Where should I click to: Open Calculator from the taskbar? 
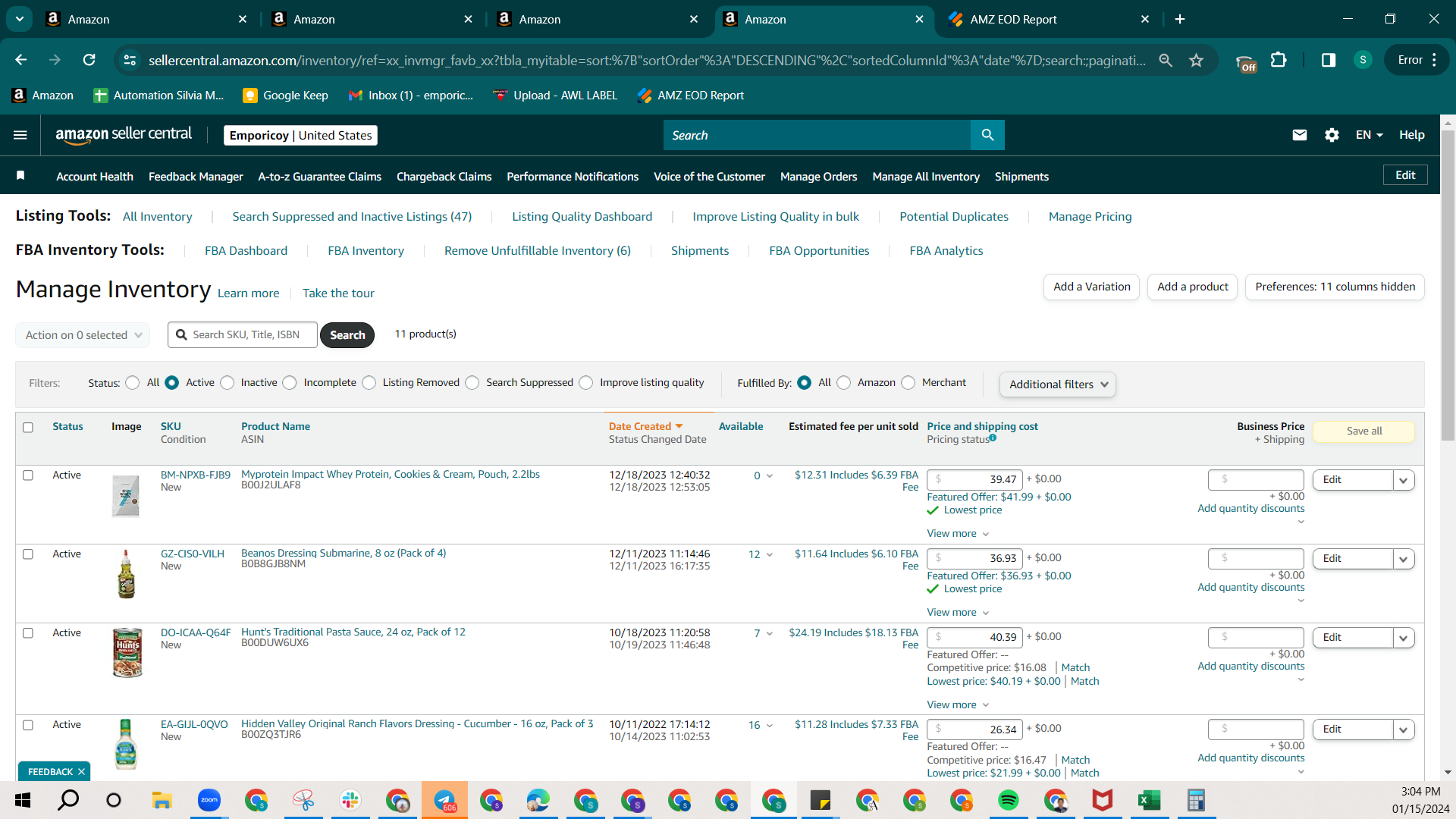click(x=1196, y=800)
